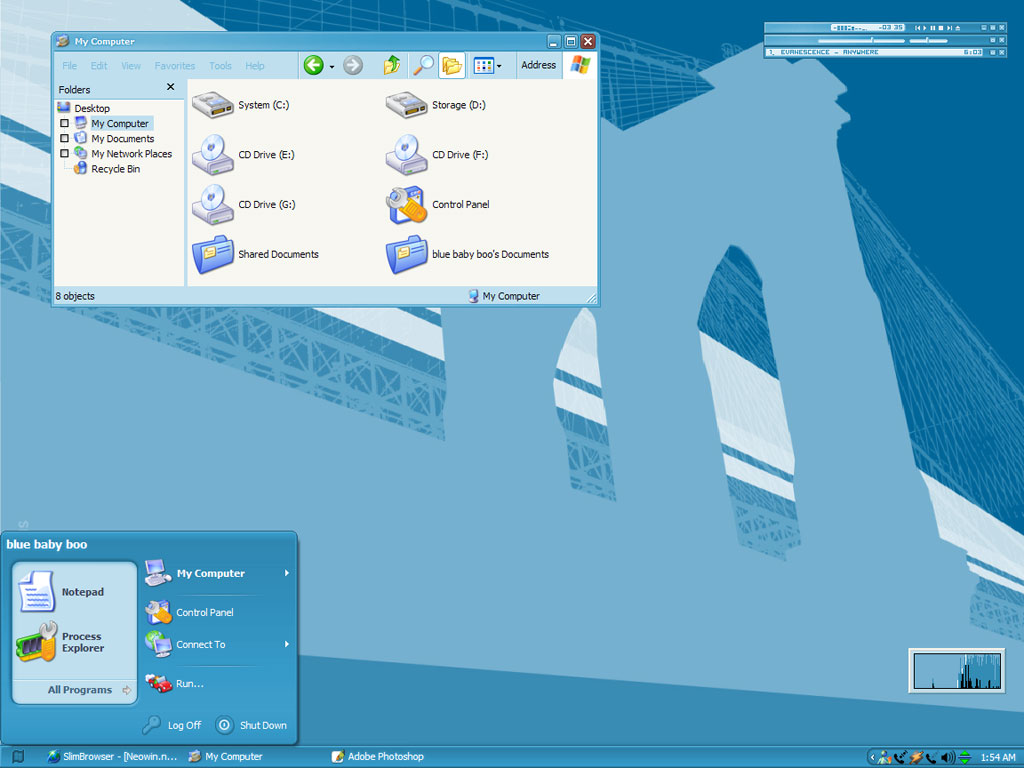Open the Tools menu

point(220,66)
